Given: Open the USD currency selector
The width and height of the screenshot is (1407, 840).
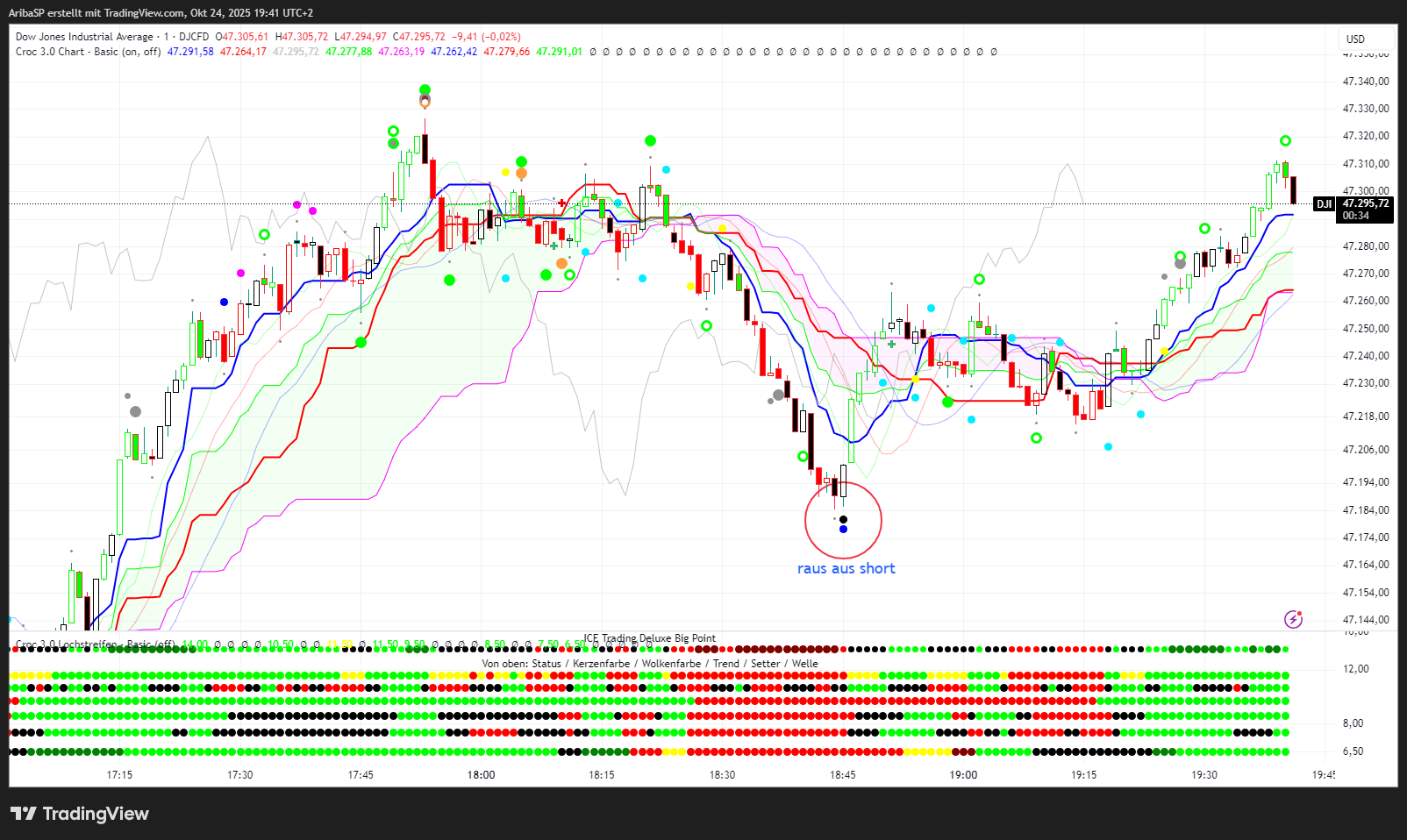Looking at the screenshot, I should pos(1356,39).
